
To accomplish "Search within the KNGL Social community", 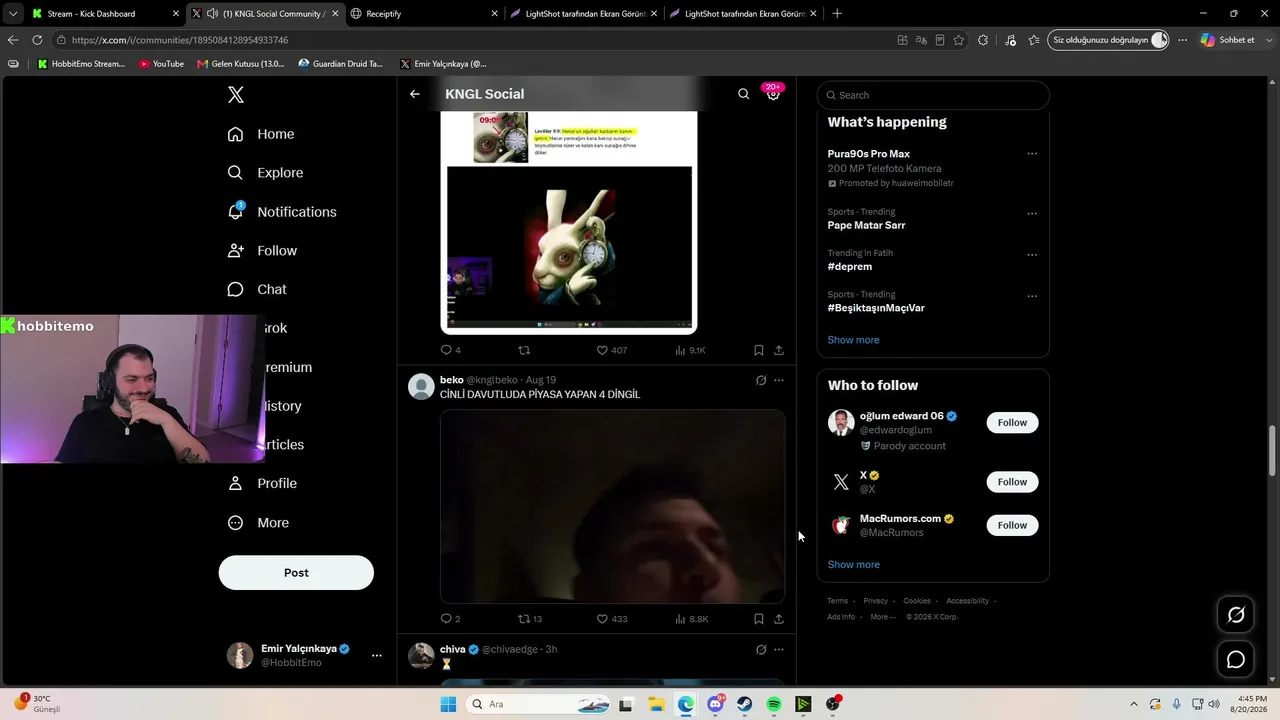I will [x=743, y=94].
